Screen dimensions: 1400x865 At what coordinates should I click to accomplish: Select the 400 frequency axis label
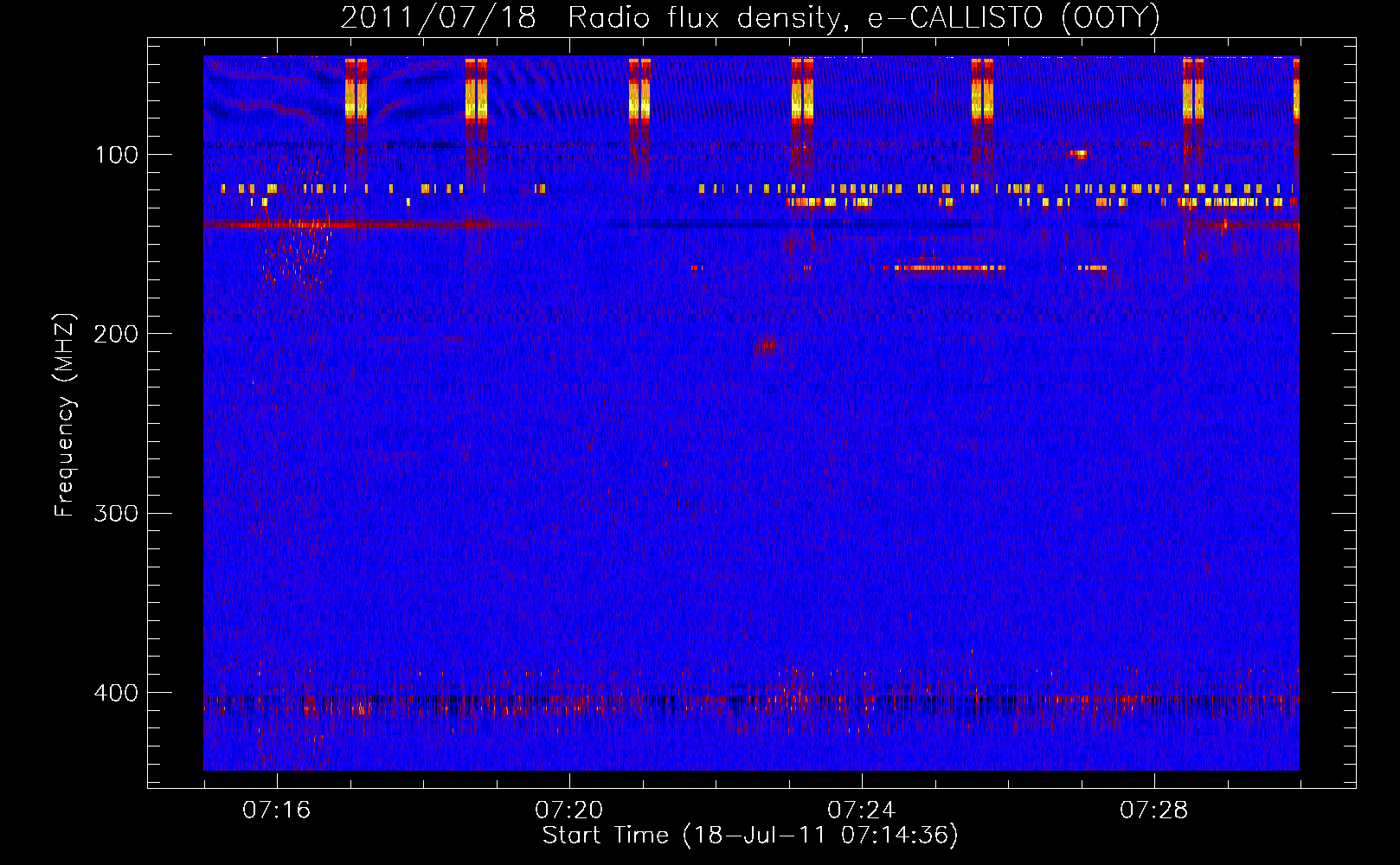(116, 693)
